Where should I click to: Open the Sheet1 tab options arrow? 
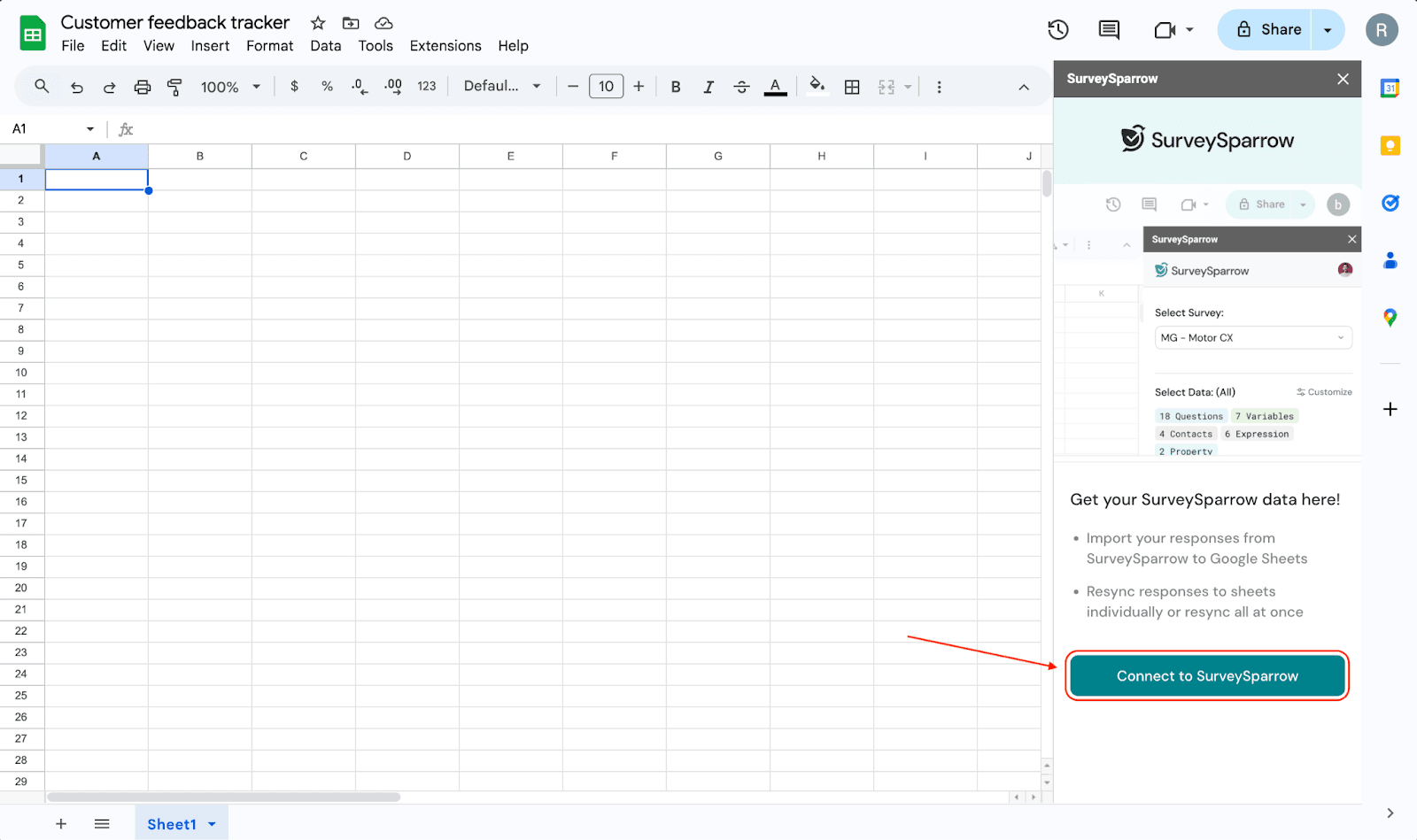click(213, 824)
